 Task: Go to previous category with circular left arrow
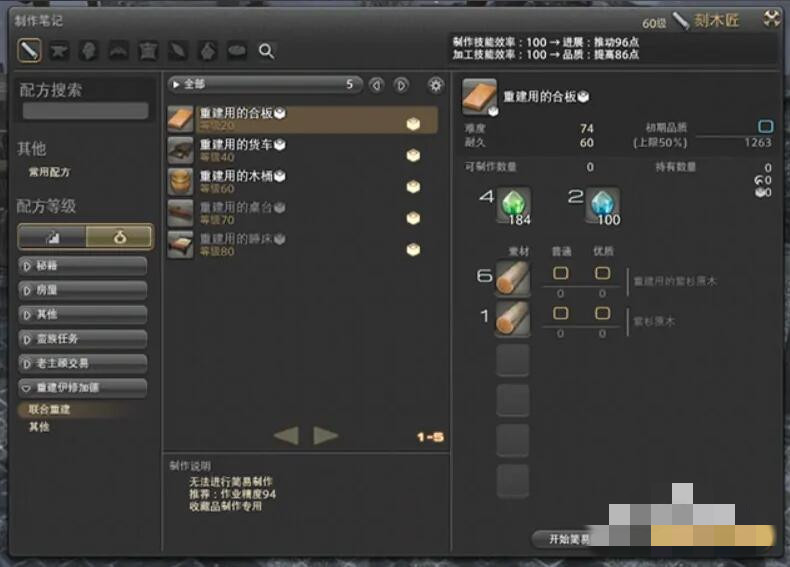pos(376,85)
